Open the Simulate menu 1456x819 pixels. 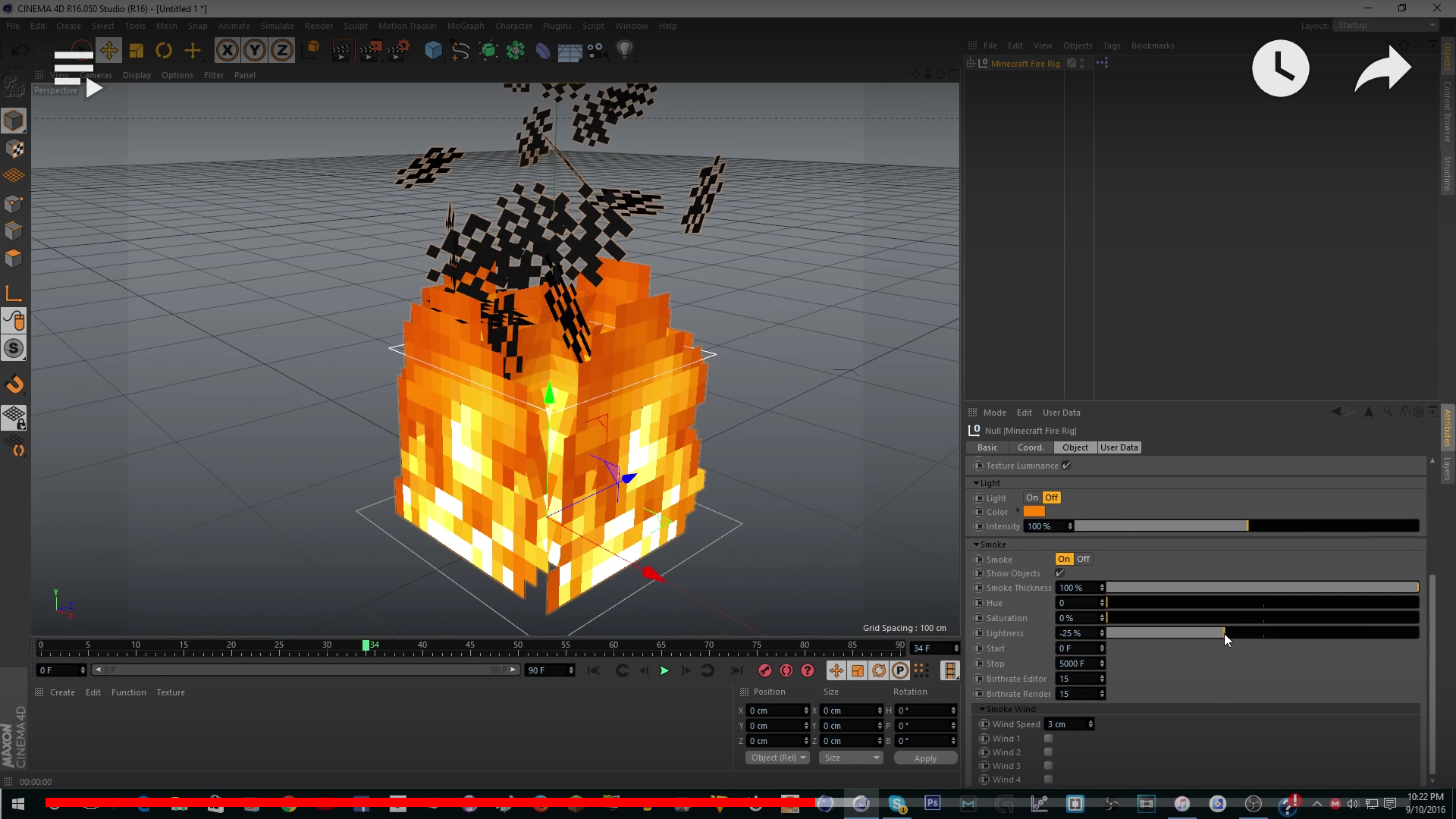click(277, 26)
